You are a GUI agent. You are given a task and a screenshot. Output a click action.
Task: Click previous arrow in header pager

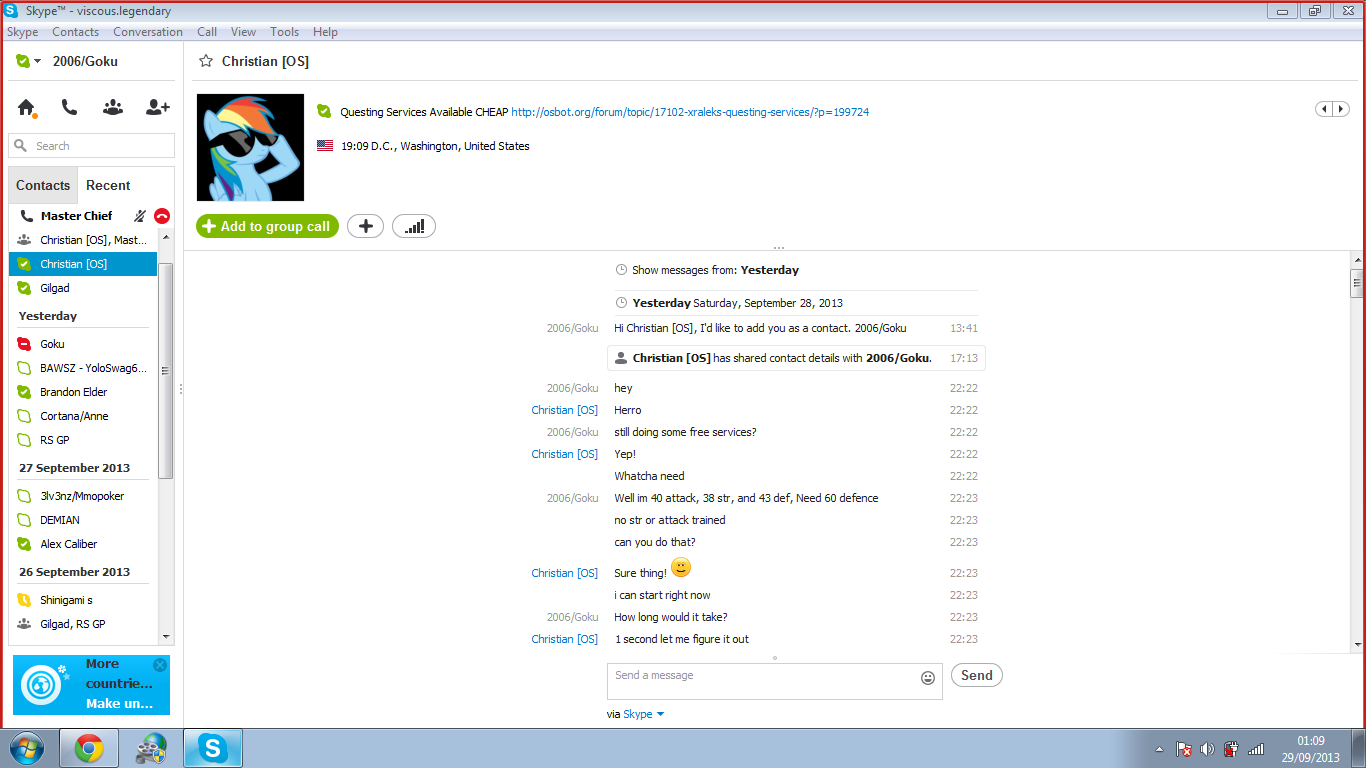pyautogui.click(x=1324, y=109)
